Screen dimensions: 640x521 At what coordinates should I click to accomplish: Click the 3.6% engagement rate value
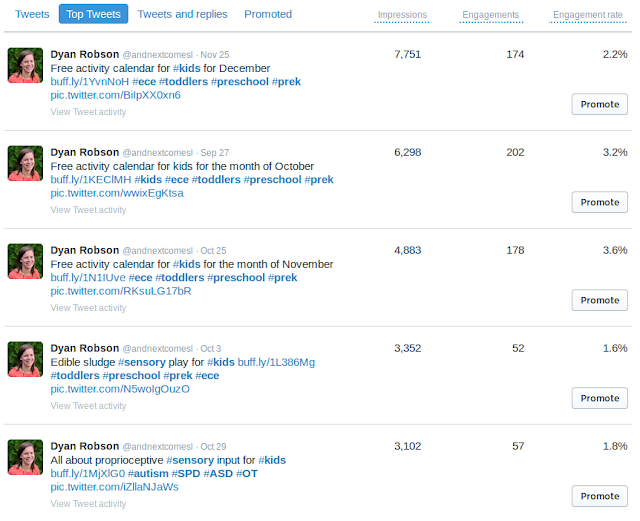pyautogui.click(x=615, y=250)
